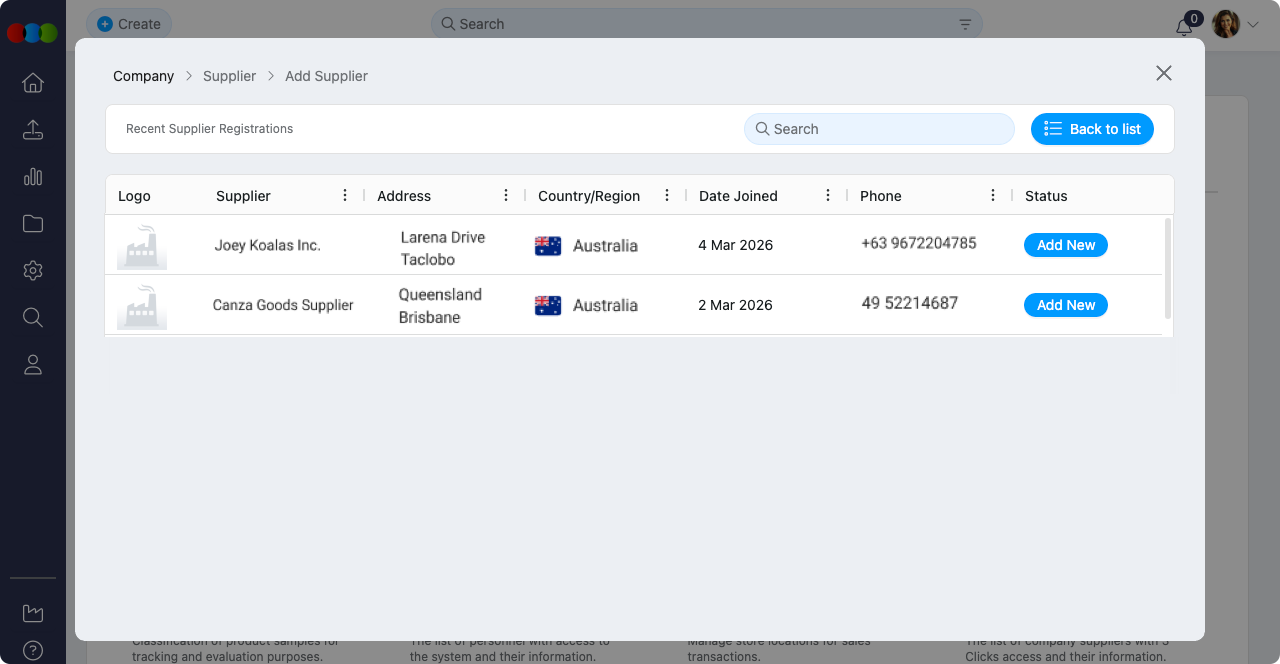This screenshot has height=664, width=1280.
Task: Click the folder icon in sidebar
Action: pos(33,224)
